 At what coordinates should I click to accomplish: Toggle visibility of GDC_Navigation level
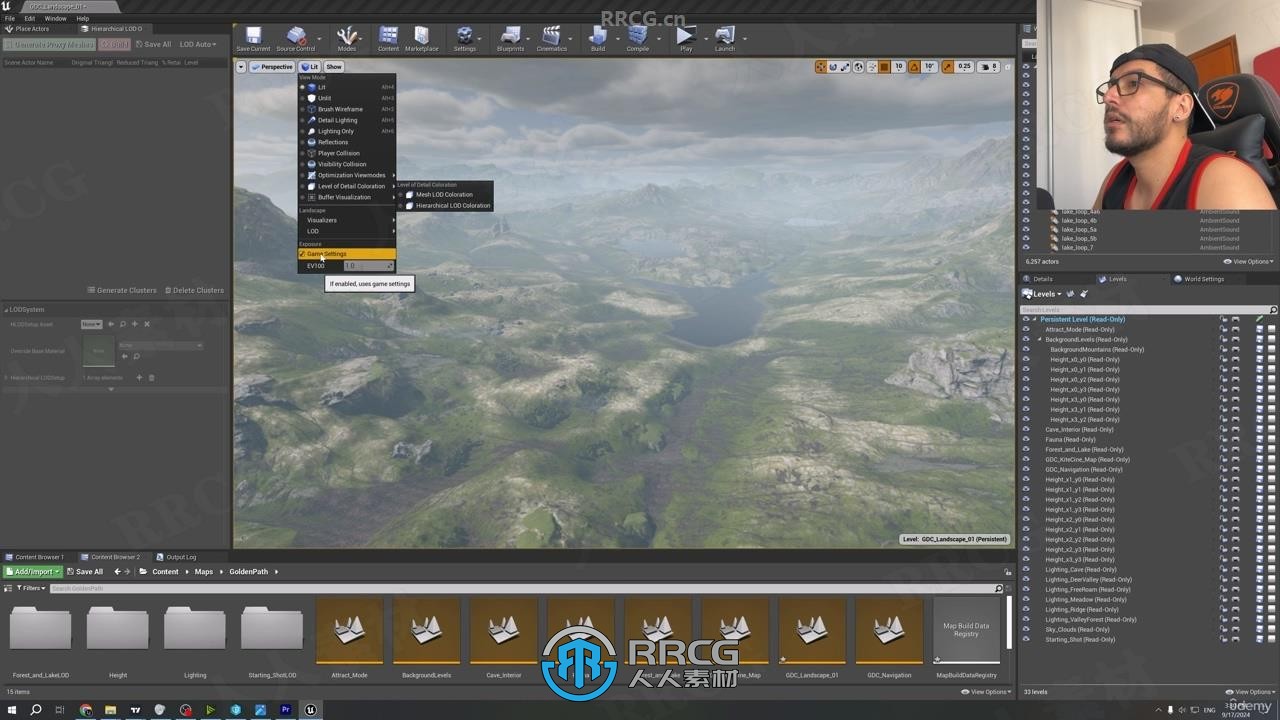tap(1026, 469)
